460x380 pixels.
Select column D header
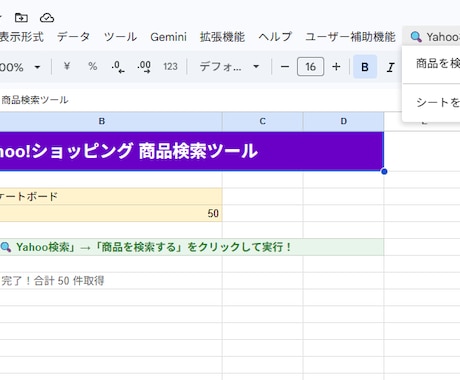[344, 121]
